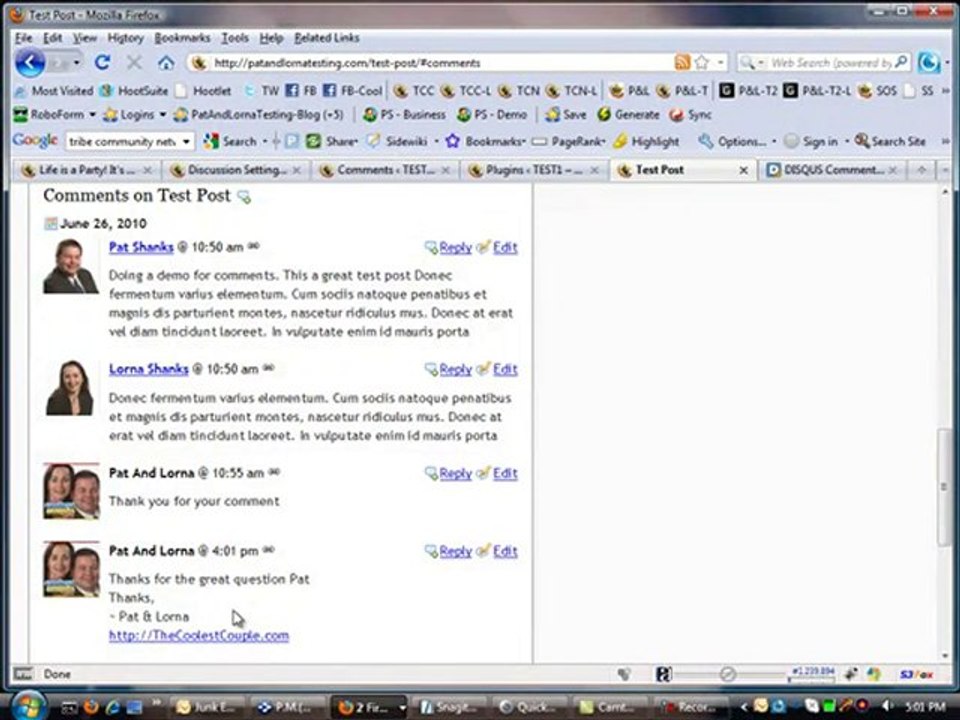960x720 pixels.
Task: Open Internet Explorer from quick launch
Action: 113,707
